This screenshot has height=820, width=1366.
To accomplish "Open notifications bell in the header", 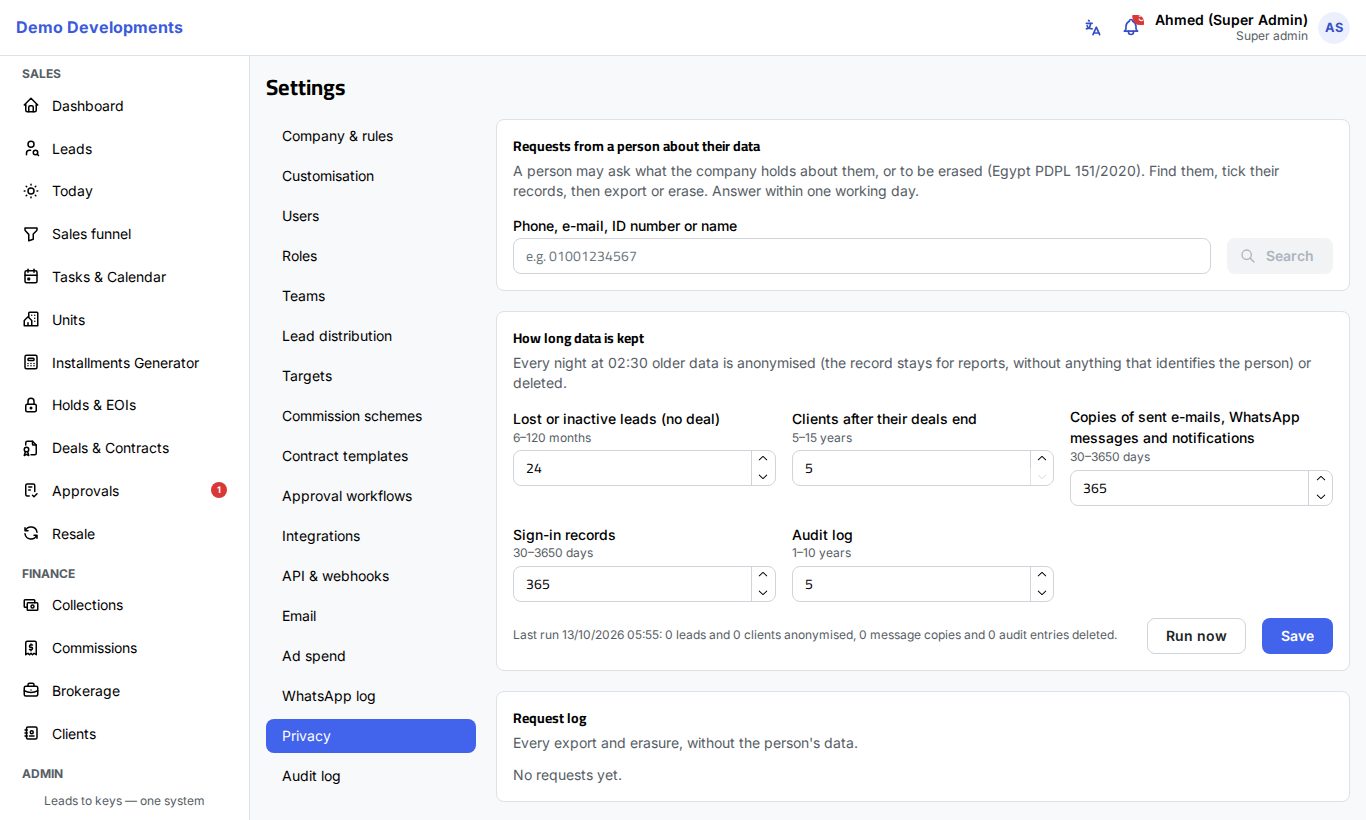I will tap(1131, 27).
